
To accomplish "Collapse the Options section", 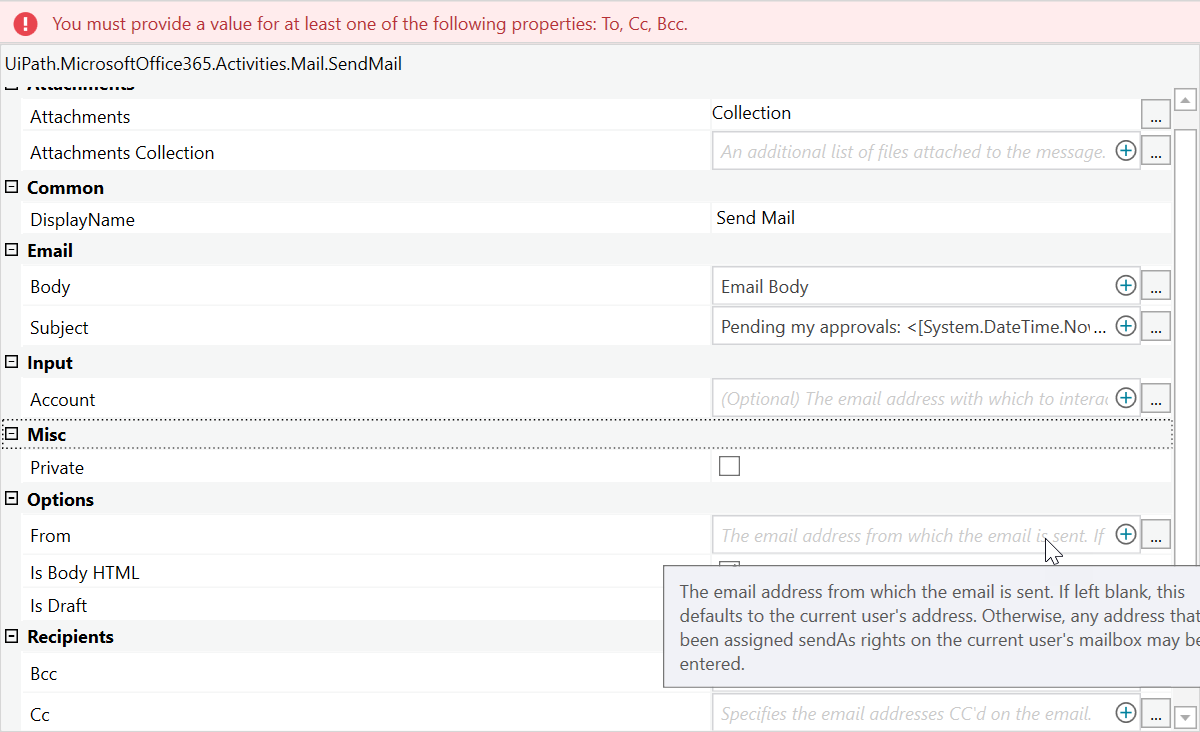I will (x=12, y=500).
